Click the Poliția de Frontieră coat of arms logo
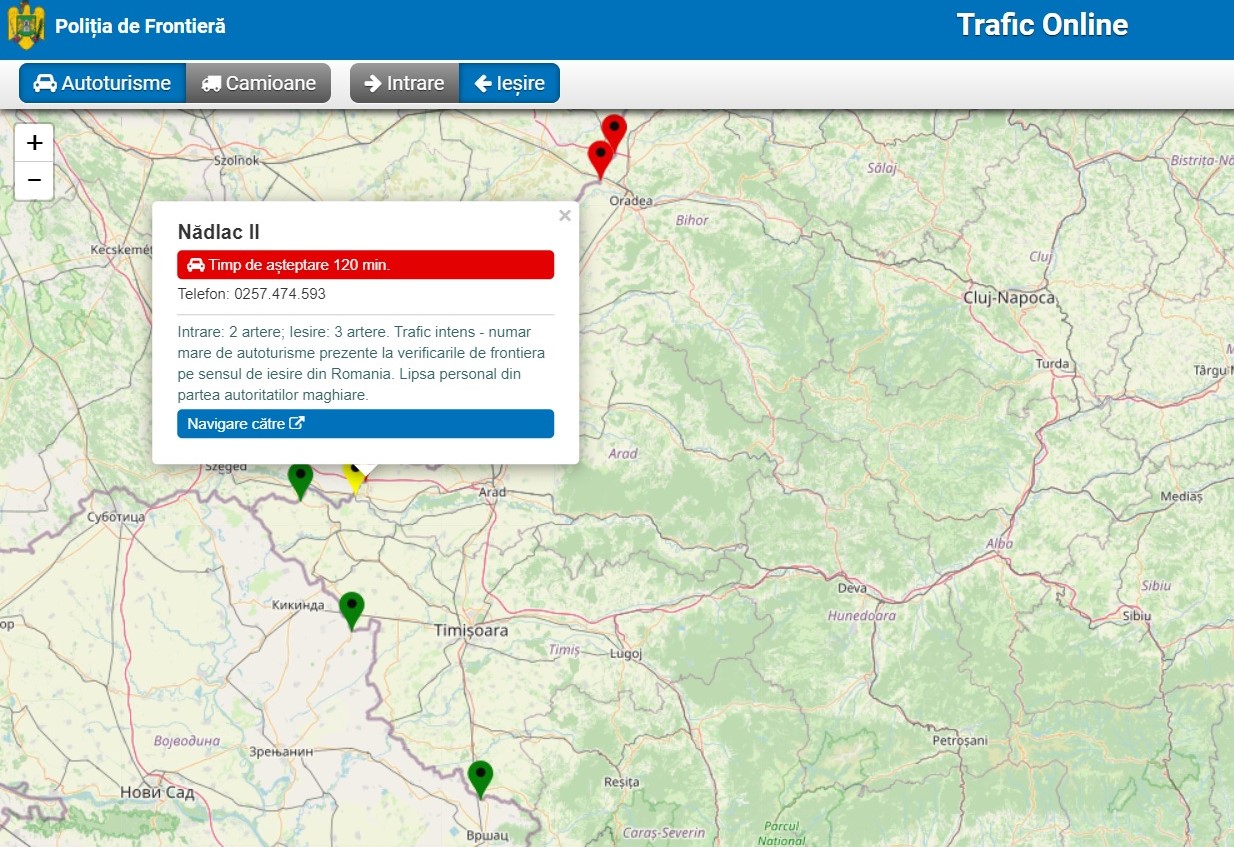The width and height of the screenshot is (1234, 847). point(26,26)
